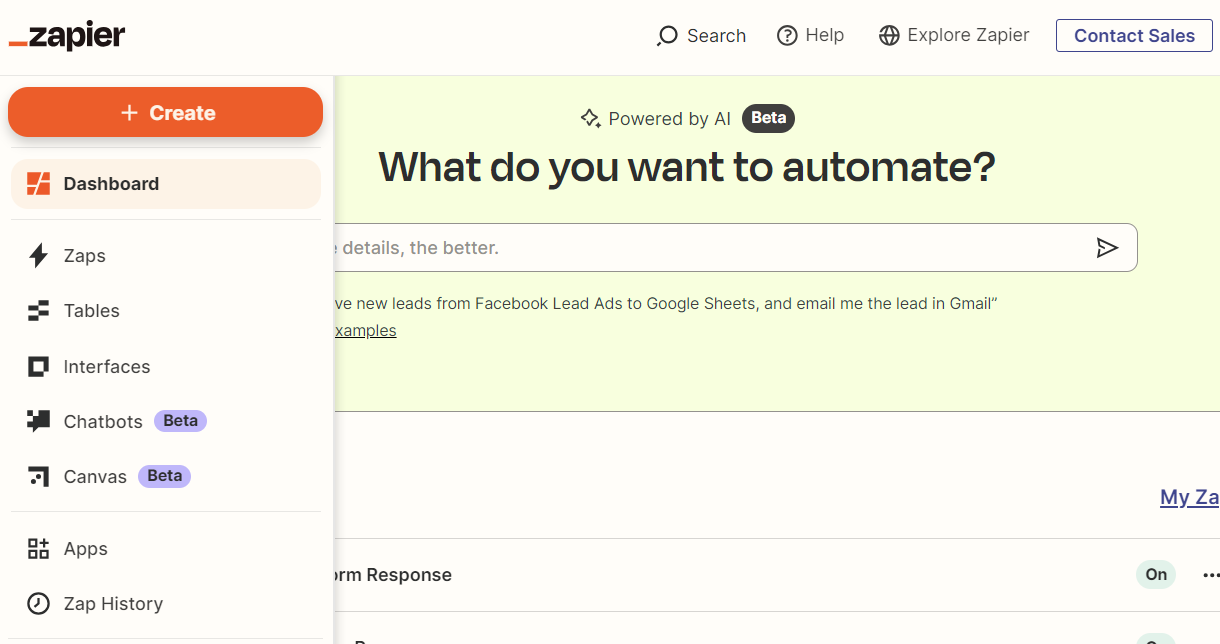Click the Interfaces sidebar icon
The width and height of the screenshot is (1220, 644).
point(38,367)
